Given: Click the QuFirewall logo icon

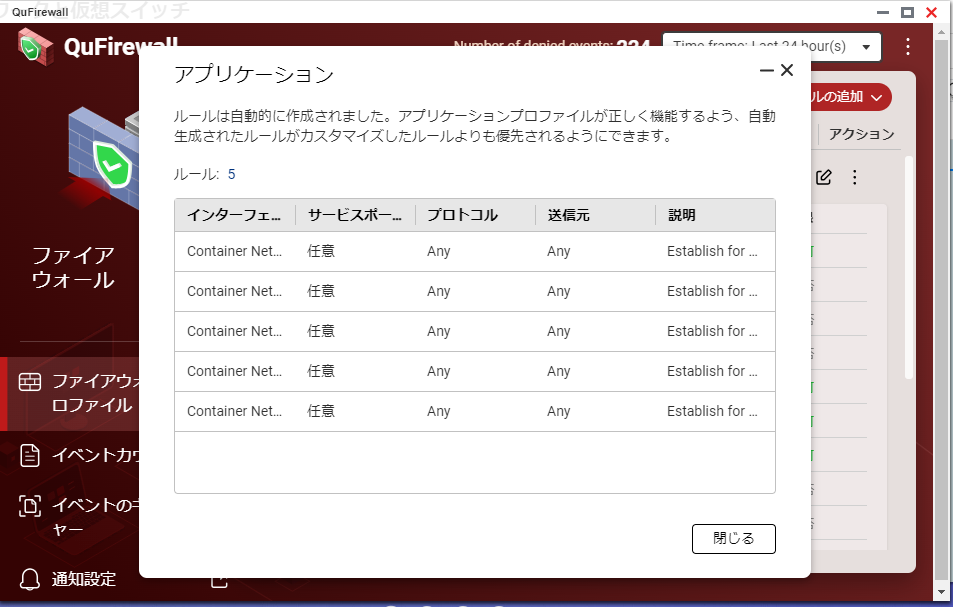Looking at the screenshot, I should click(36, 47).
